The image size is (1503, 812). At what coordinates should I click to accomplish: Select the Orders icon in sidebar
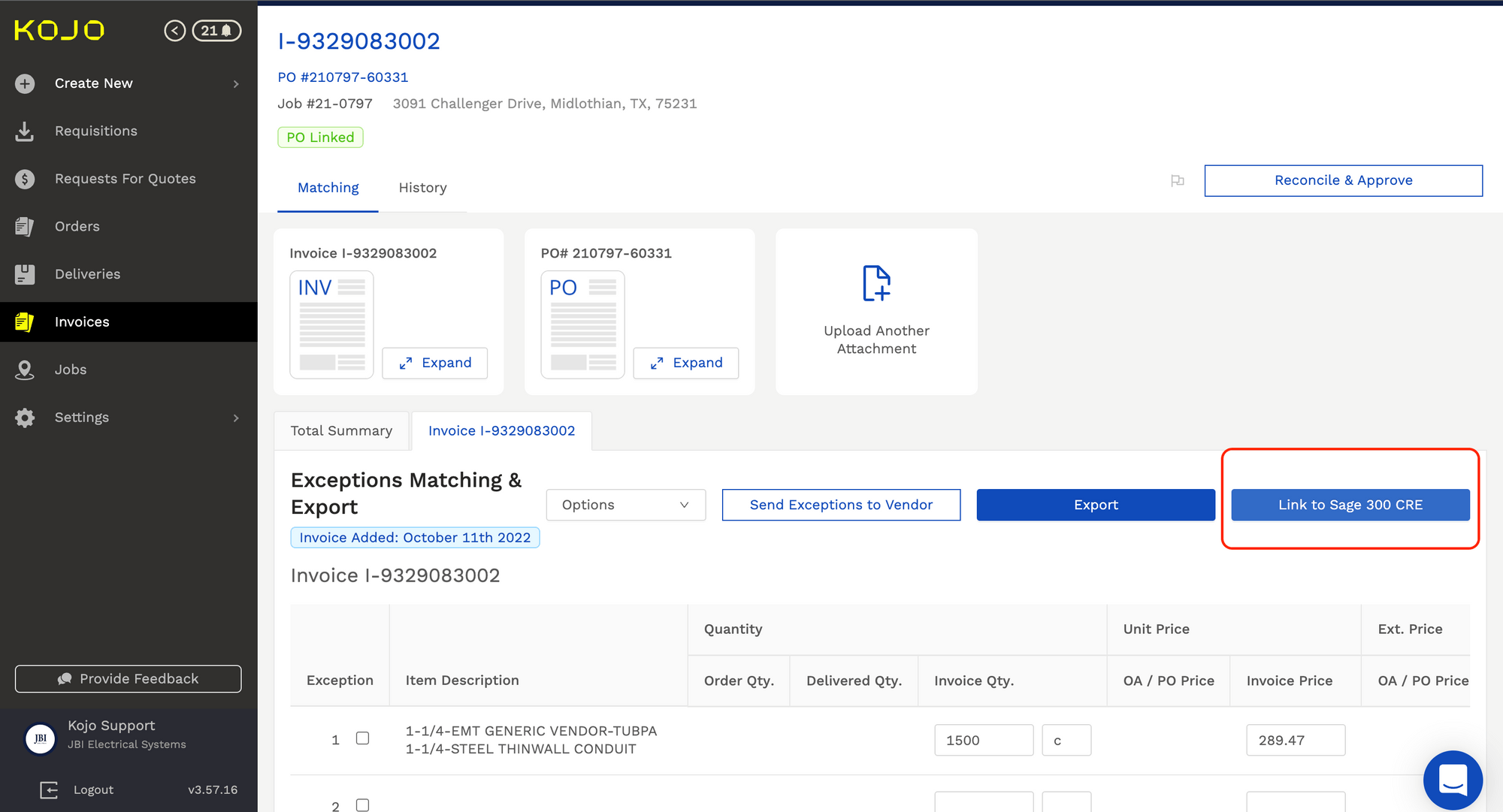[x=25, y=226]
